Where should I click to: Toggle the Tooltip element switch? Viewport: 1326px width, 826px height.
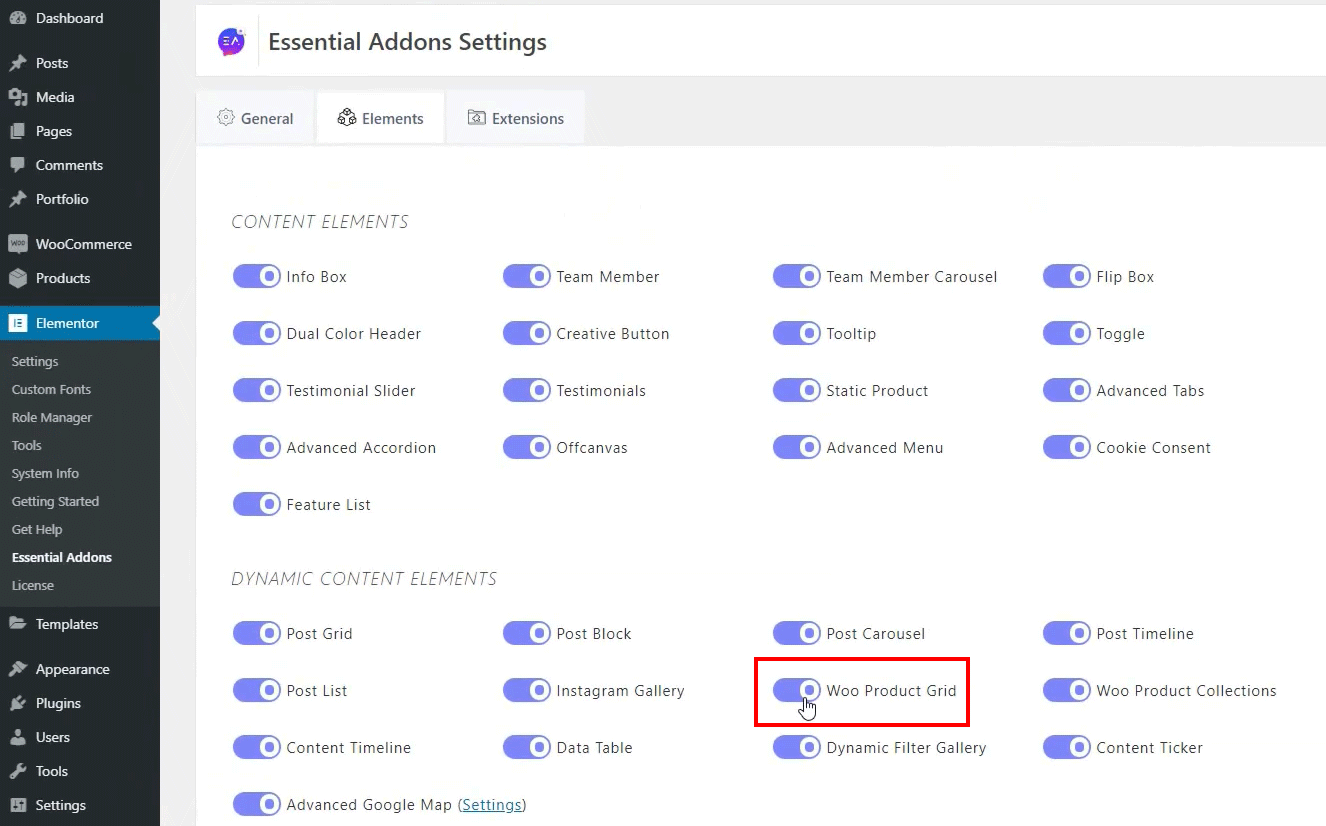(797, 333)
